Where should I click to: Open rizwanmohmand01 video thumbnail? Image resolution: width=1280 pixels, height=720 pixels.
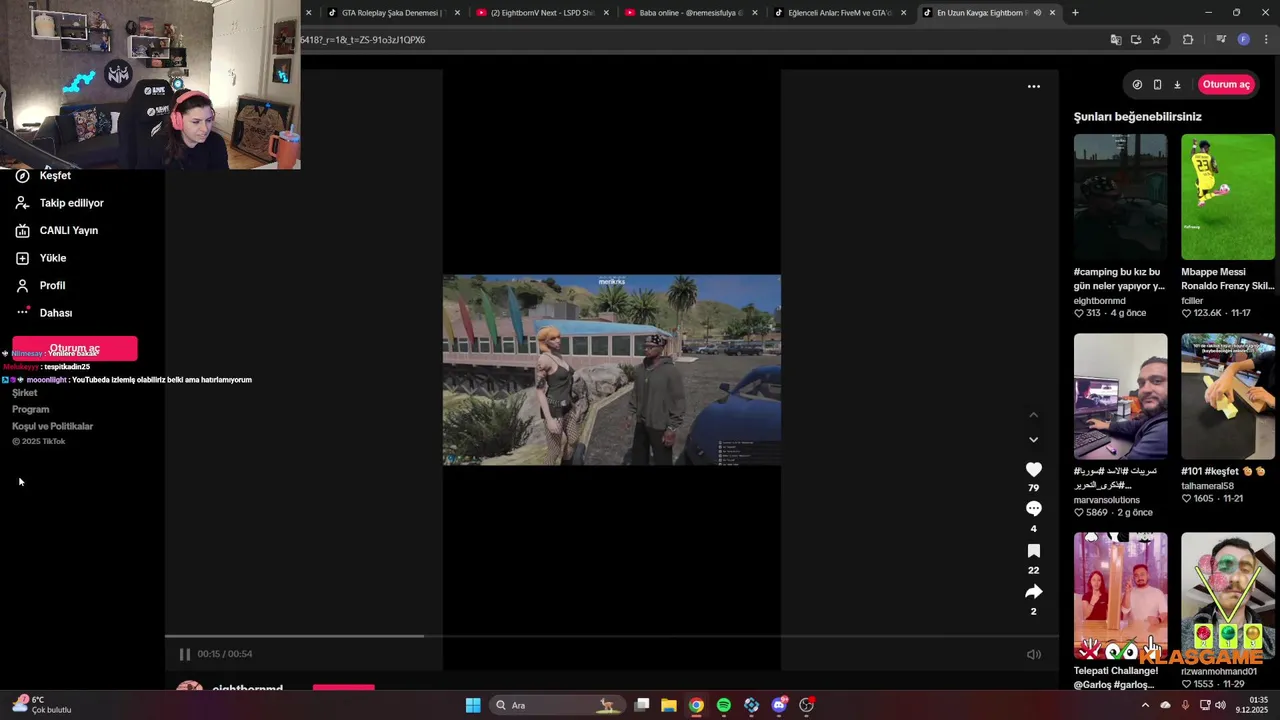[x=1228, y=595]
